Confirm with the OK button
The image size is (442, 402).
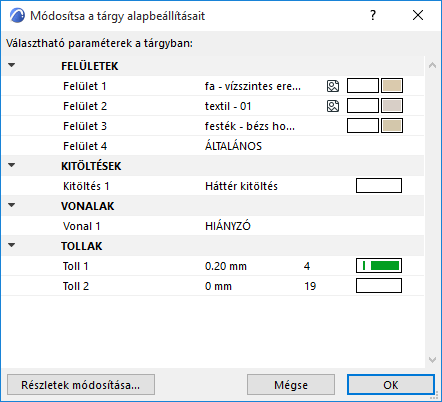click(391, 385)
